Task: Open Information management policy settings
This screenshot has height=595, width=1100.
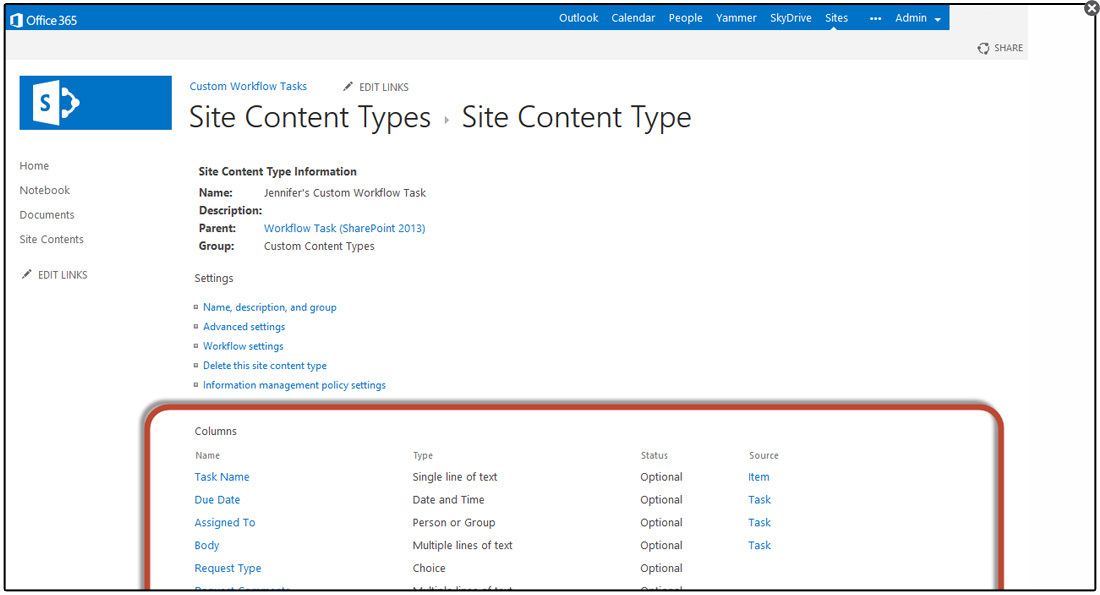Action: [x=294, y=385]
